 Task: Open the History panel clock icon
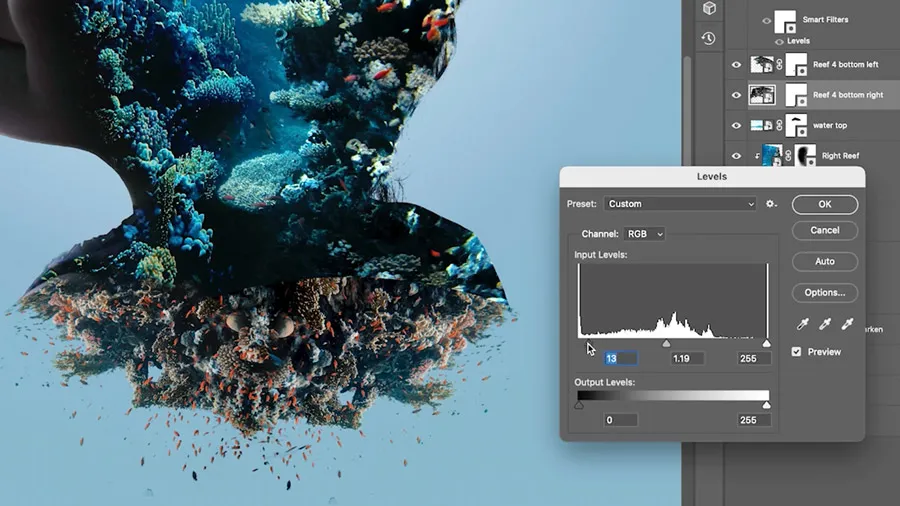(x=708, y=38)
